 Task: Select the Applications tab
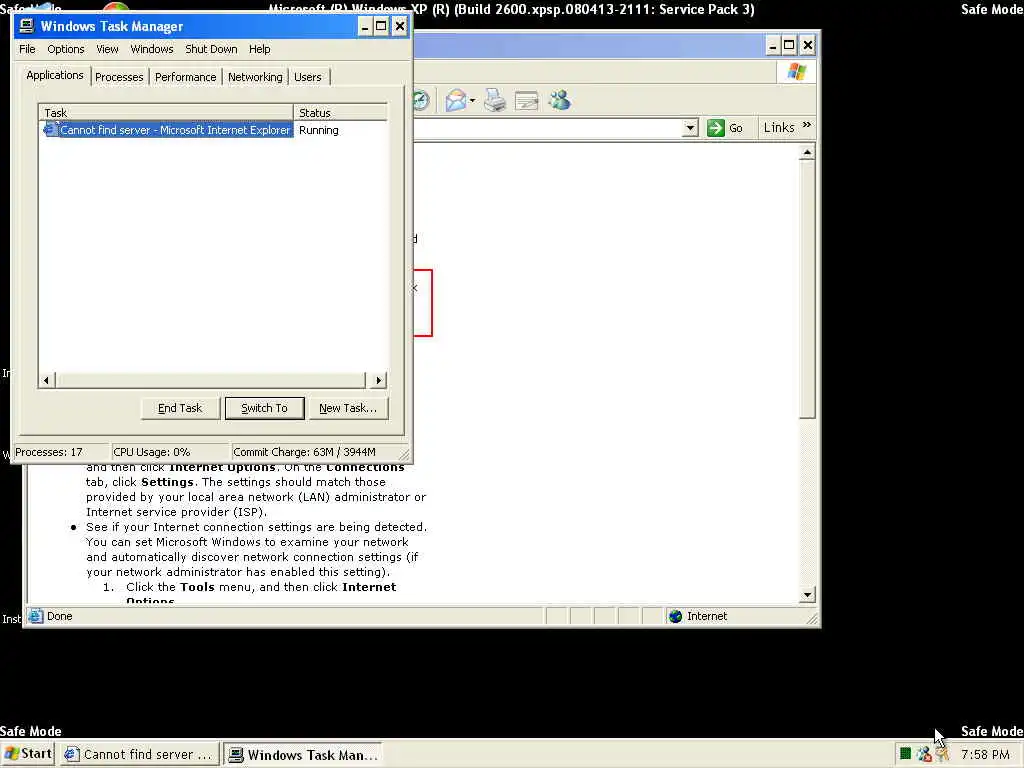(x=55, y=75)
